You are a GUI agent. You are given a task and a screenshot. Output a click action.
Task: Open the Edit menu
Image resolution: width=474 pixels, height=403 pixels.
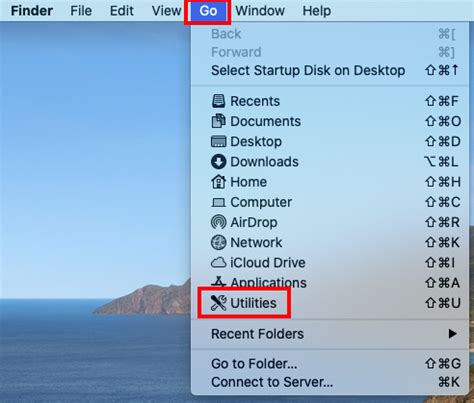pos(122,11)
